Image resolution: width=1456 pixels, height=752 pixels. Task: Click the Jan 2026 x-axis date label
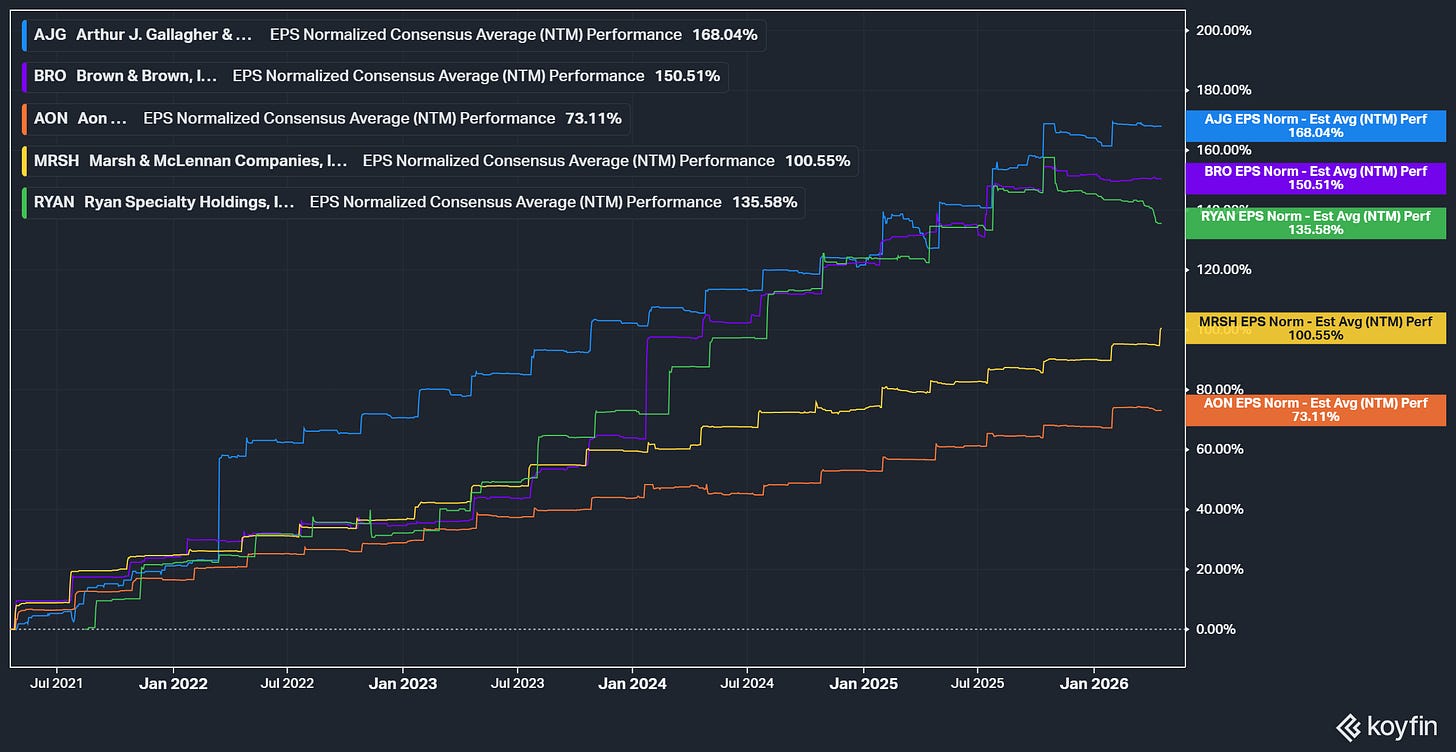coord(1093,684)
